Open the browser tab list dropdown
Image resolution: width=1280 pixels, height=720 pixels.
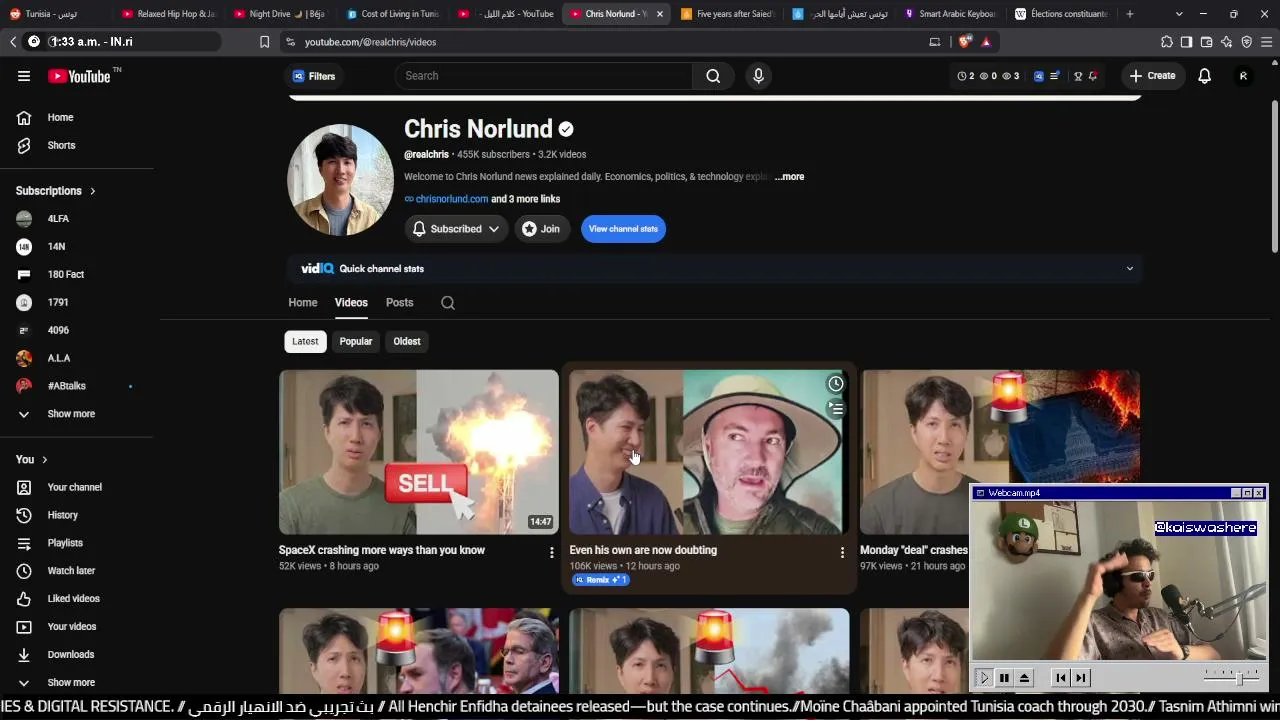1179,14
